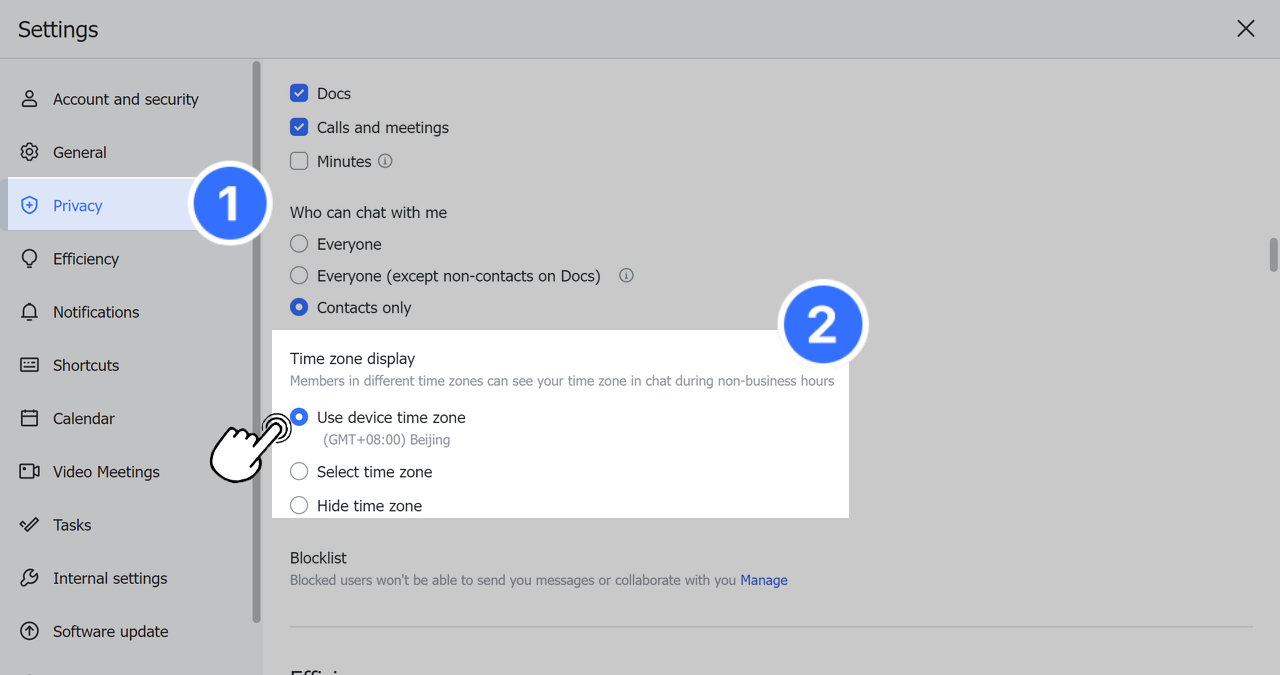Click the Tasks checkmark icon
The image size is (1280, 675).
(30, 525)
